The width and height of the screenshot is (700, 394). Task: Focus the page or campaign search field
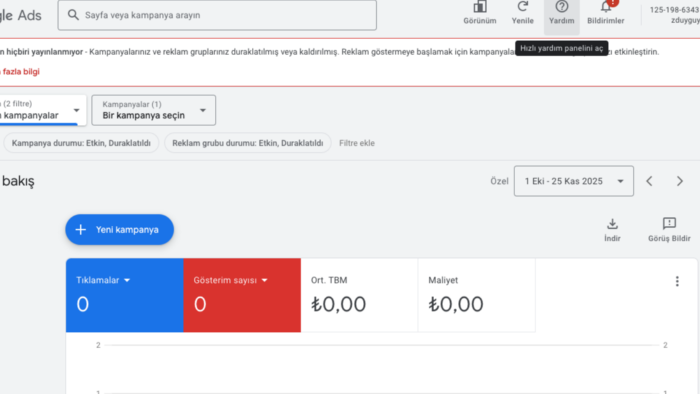pos(217,15)
